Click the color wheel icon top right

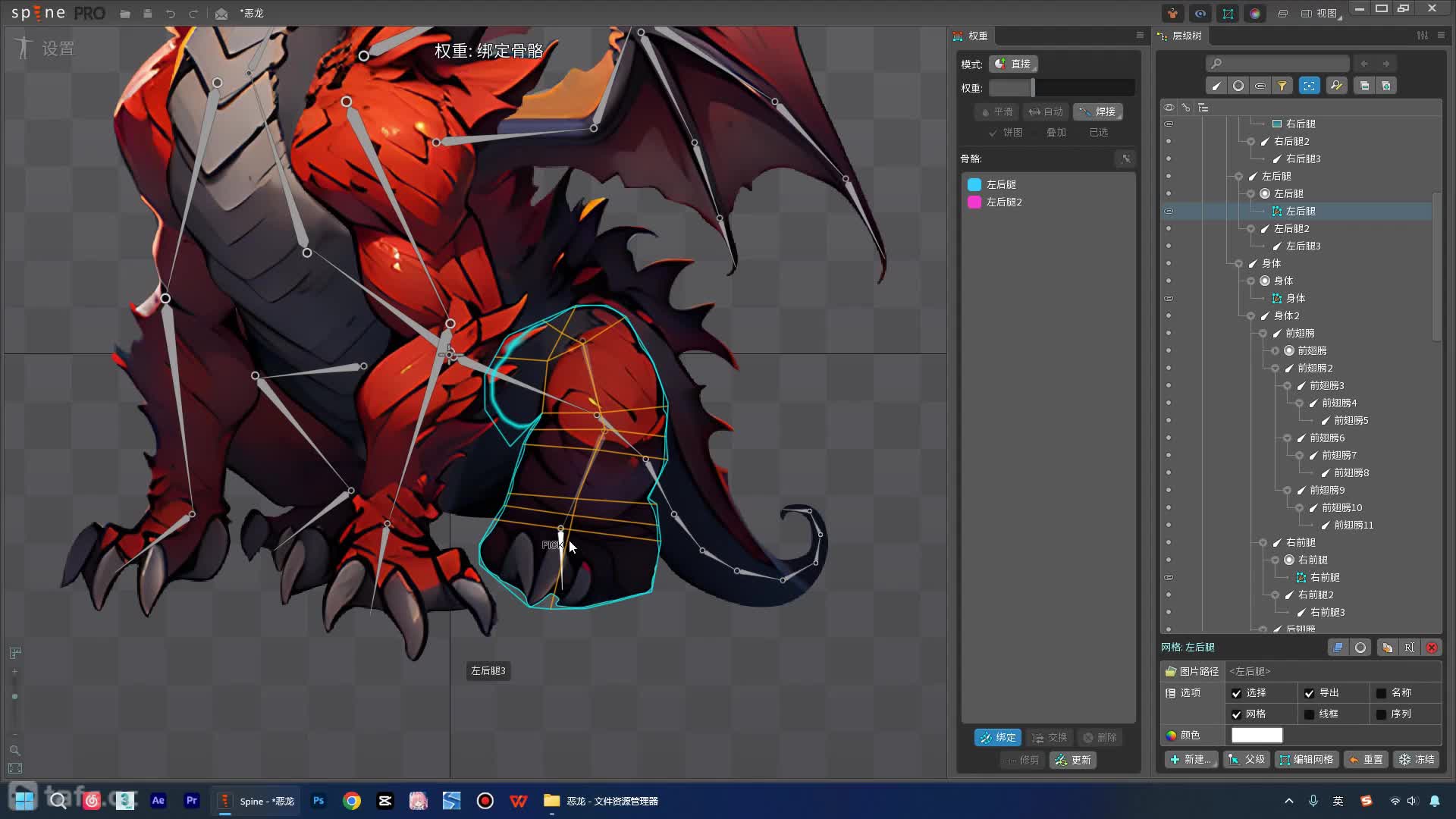(x=1255, y=14)
